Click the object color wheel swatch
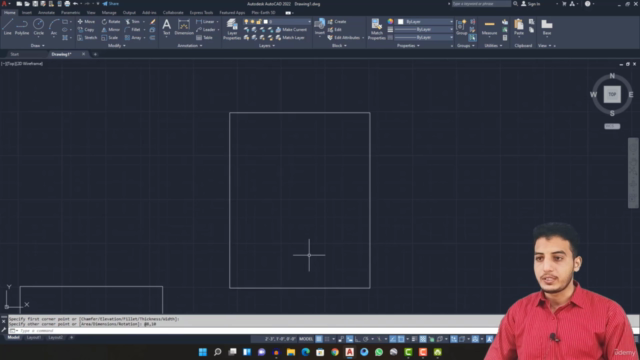The image size is (640, 360). pyautogui.click(x=390, y=22)
